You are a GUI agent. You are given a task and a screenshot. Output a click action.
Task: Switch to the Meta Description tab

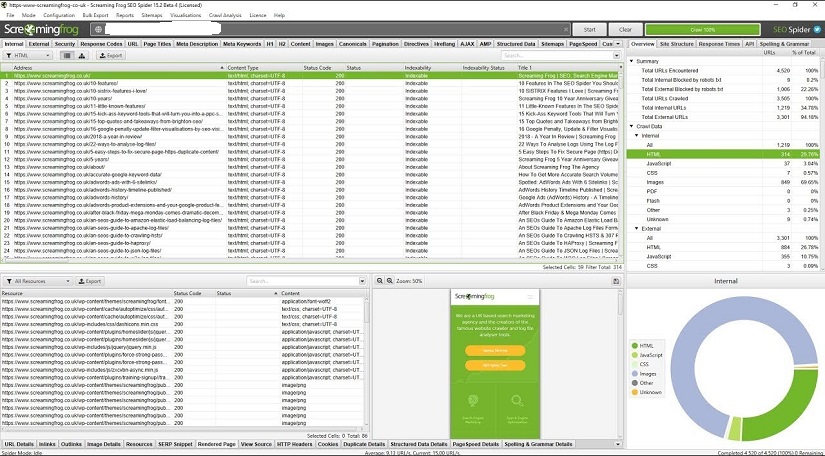click(197, 44)
